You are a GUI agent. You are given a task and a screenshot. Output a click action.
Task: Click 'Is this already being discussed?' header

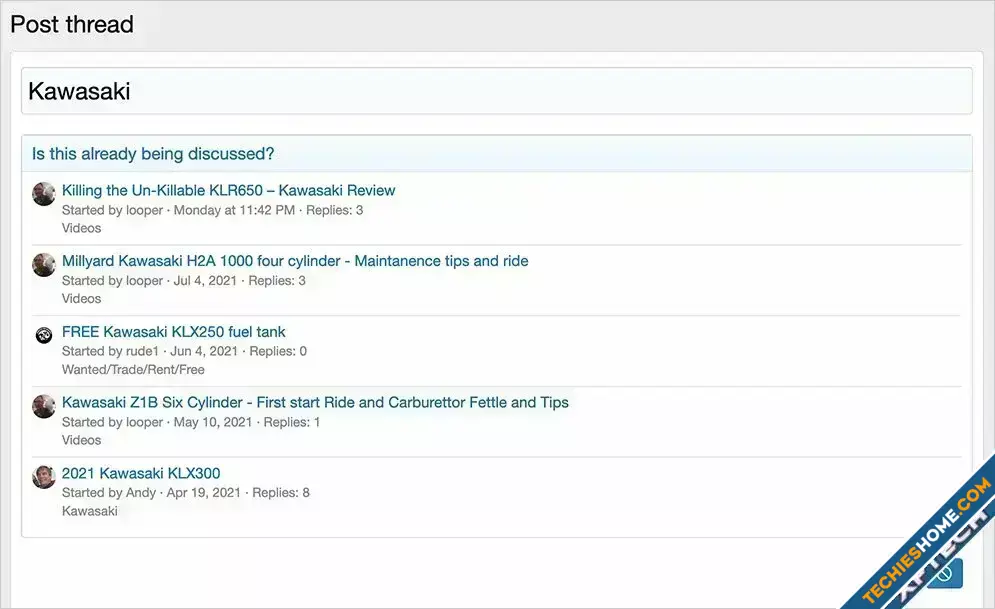153,154
